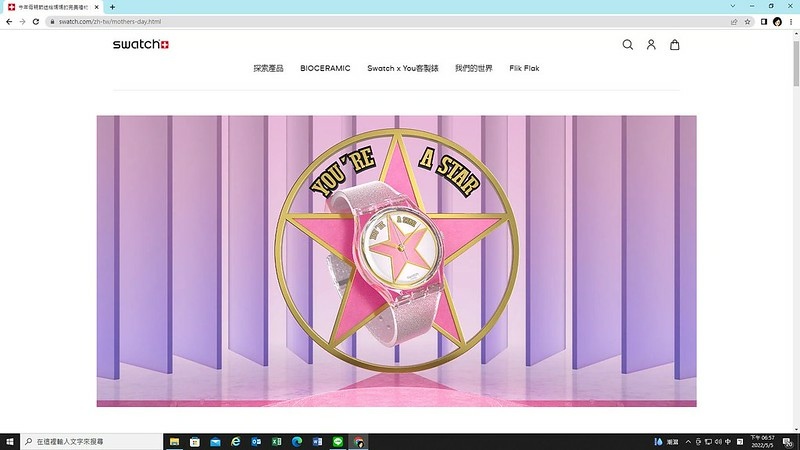This screenshot has width=800, height=450.
Task: Open Internet Explorer from taskbar
Action: 236,441
